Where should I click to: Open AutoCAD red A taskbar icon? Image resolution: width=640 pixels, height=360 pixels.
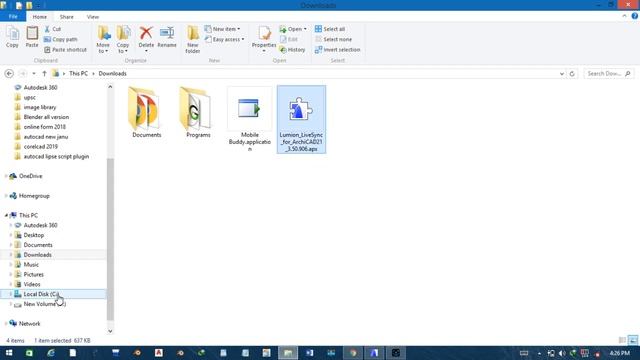click(x=159, y=353)
